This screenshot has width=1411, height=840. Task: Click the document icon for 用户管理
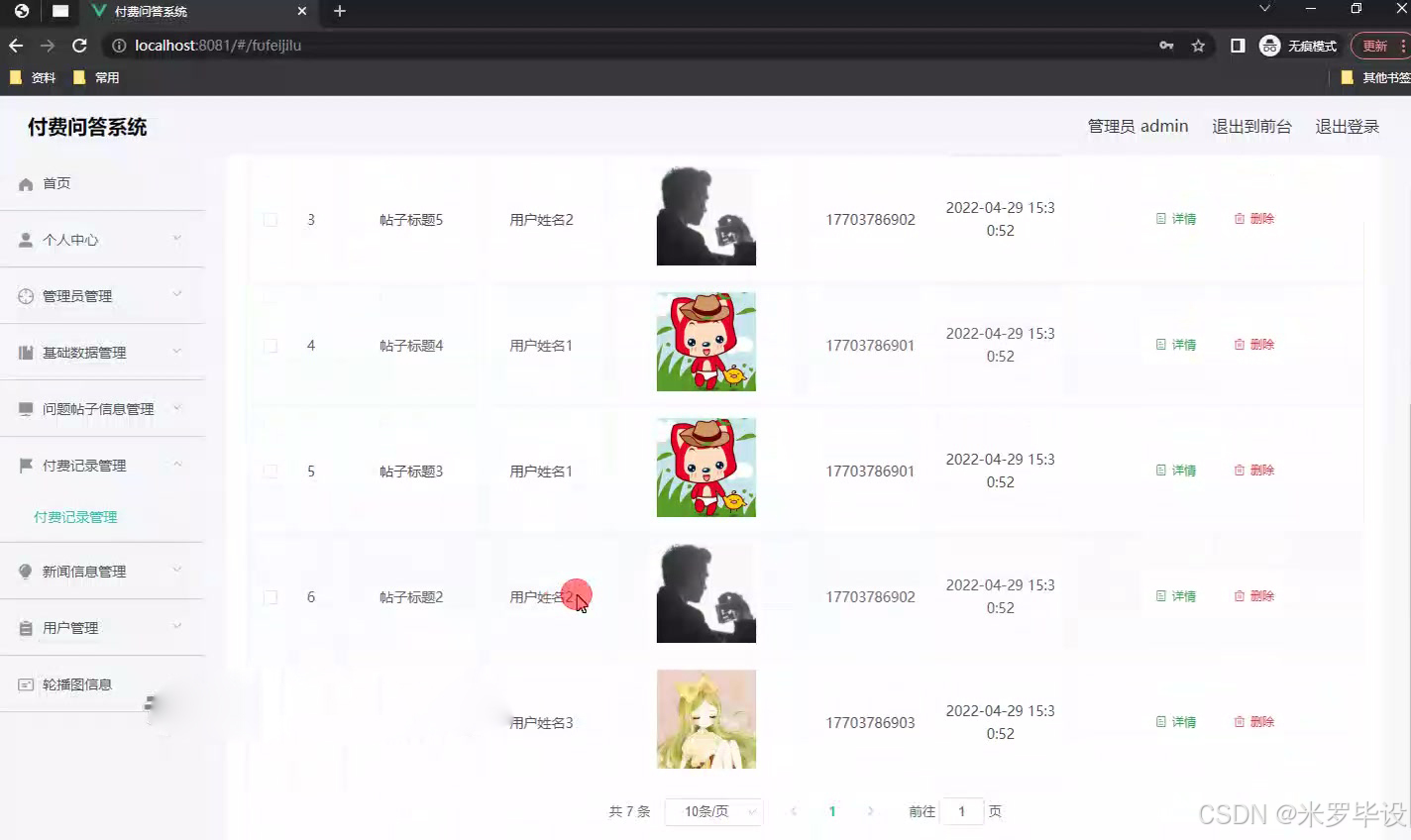[x=25, y=627]
